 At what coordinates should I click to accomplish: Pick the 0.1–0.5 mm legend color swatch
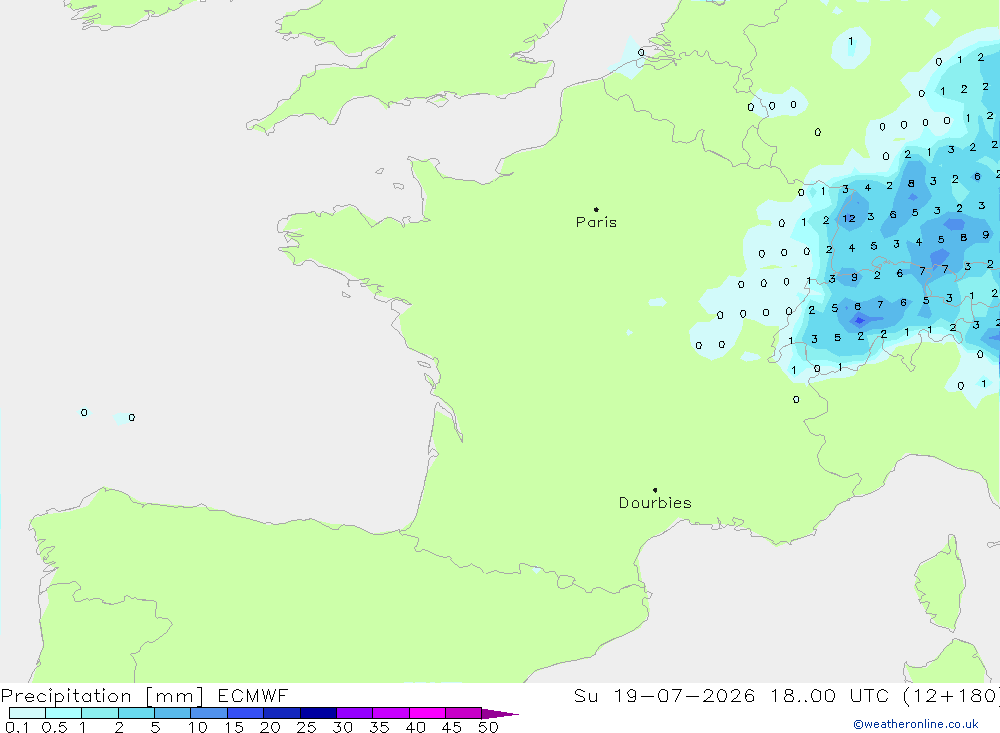[27, 713]
